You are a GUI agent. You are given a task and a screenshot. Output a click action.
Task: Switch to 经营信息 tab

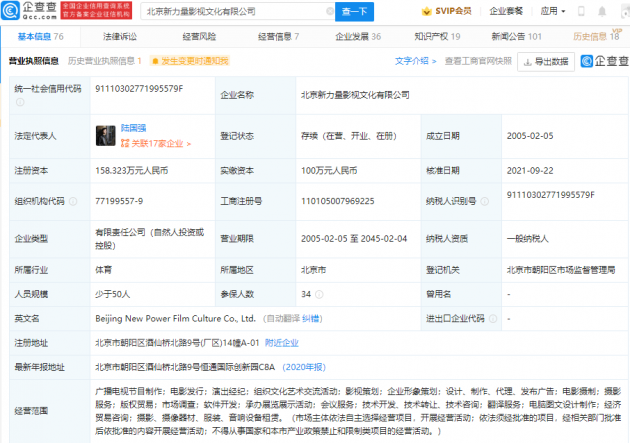point(278,37)
